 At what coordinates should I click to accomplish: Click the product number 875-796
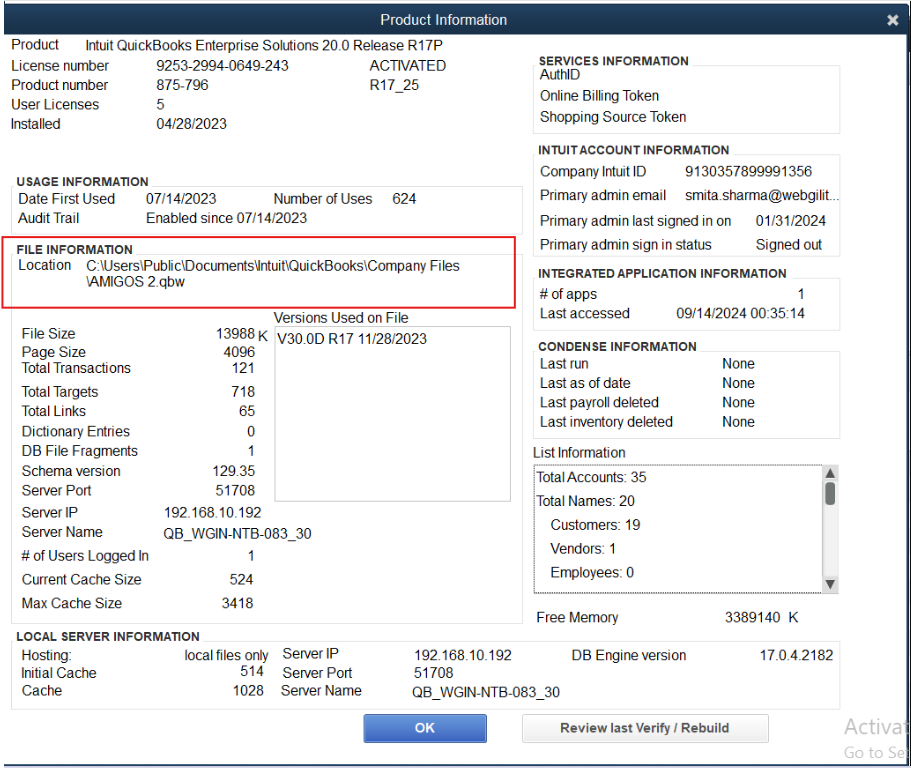tap(182, 85)
